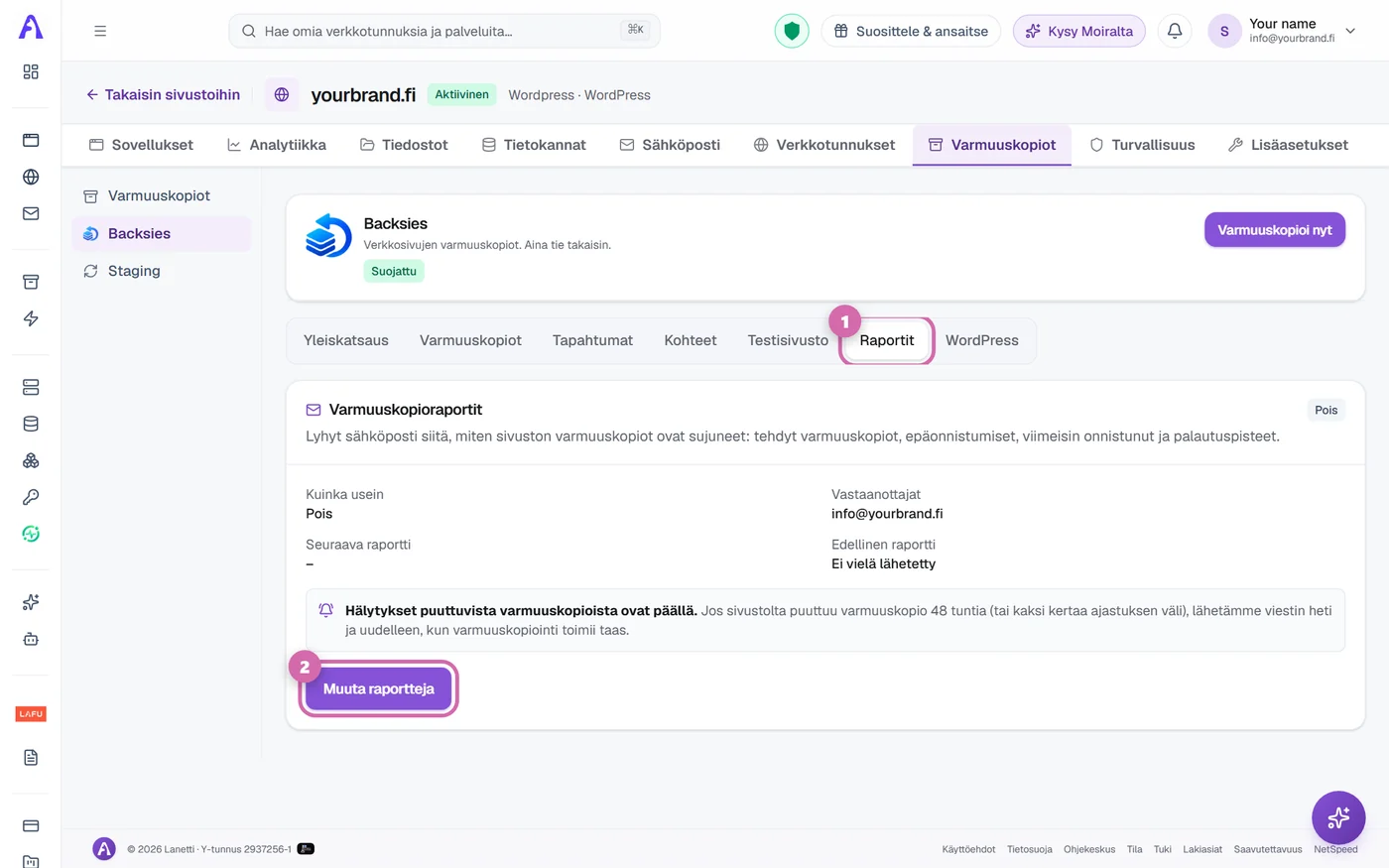Open the server stack icon in left sidebar

pos(31,387)
